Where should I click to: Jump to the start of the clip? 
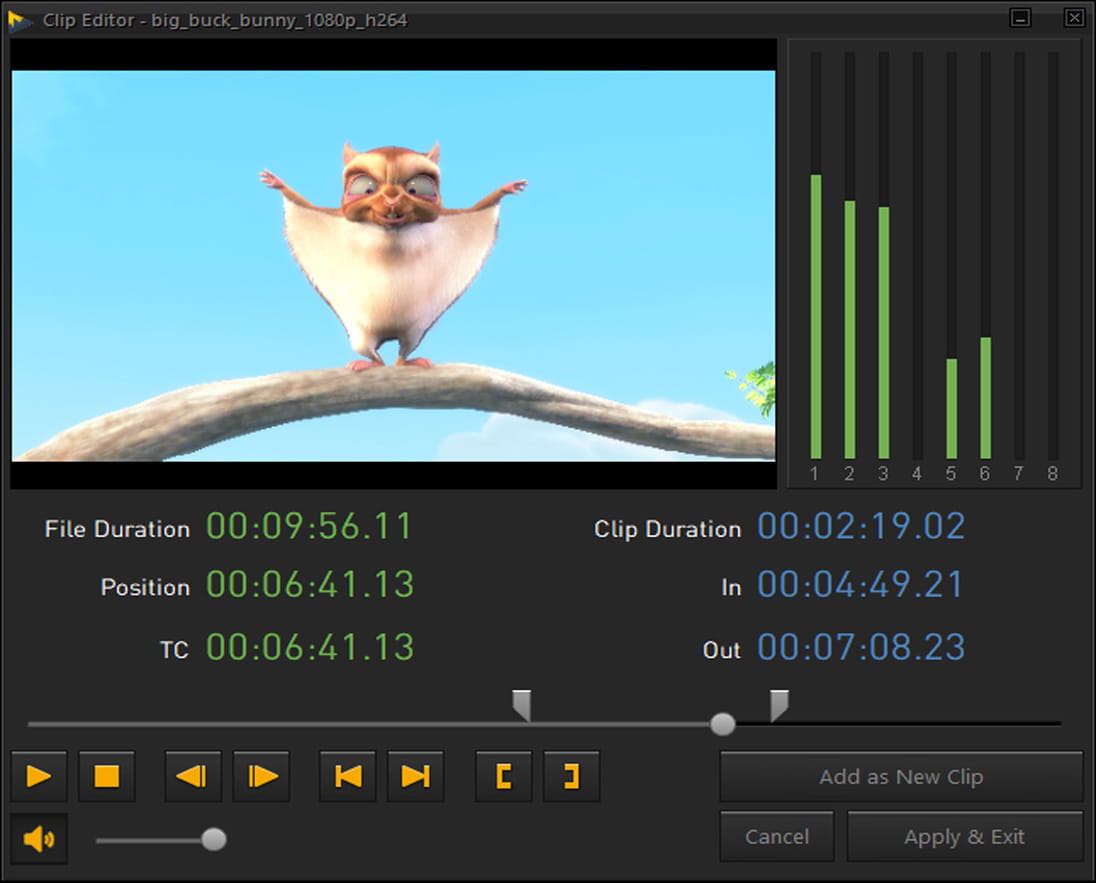(348, 776)
